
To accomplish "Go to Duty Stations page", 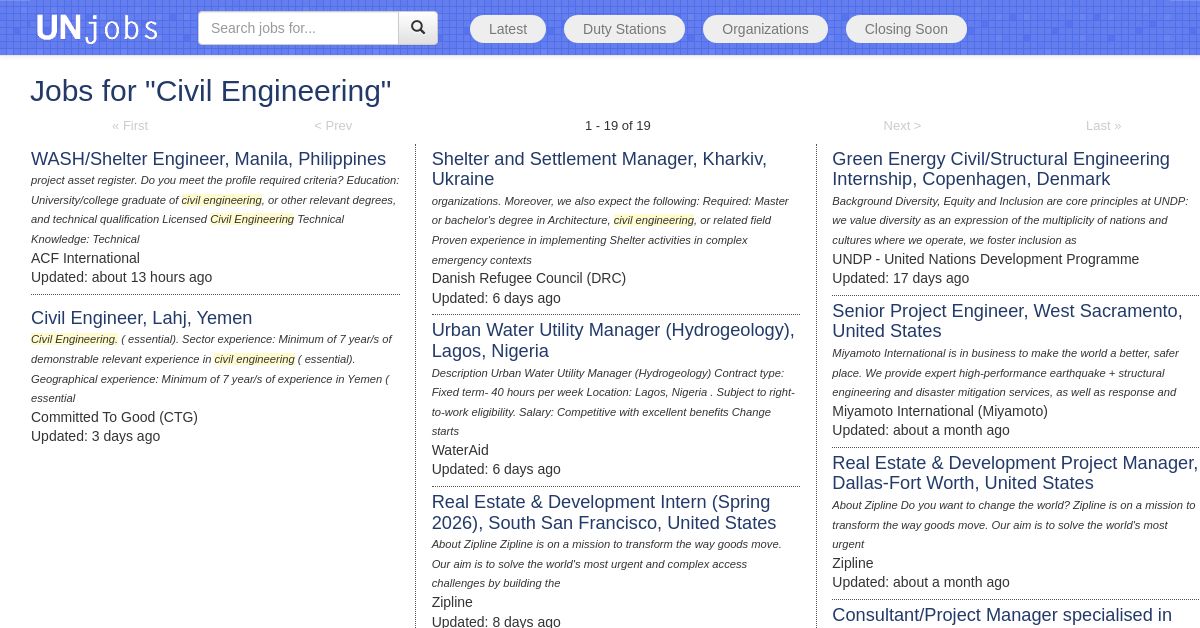I will pyautogui.click(x=624, y=29).
